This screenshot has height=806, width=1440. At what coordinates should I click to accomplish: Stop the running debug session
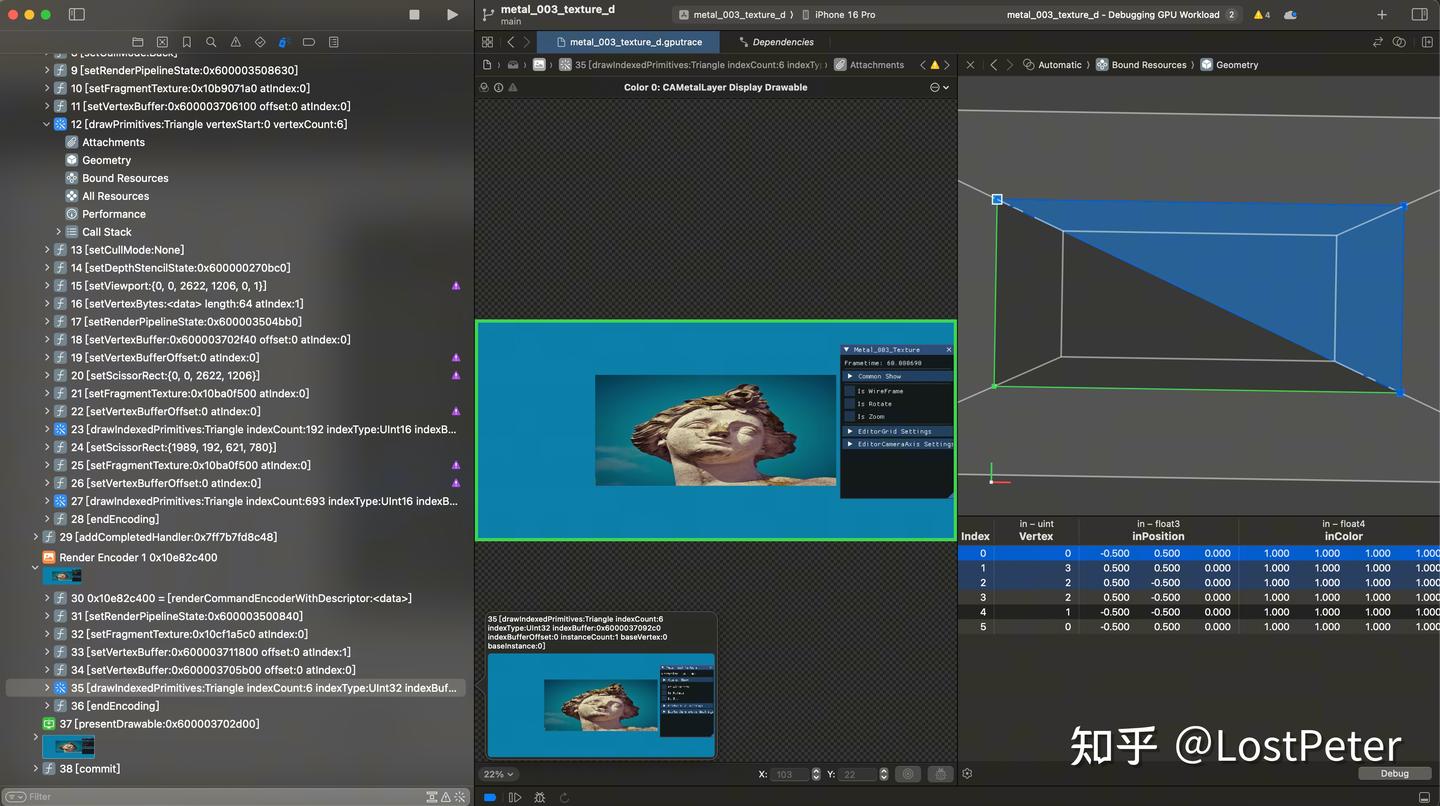coord(415,14)
